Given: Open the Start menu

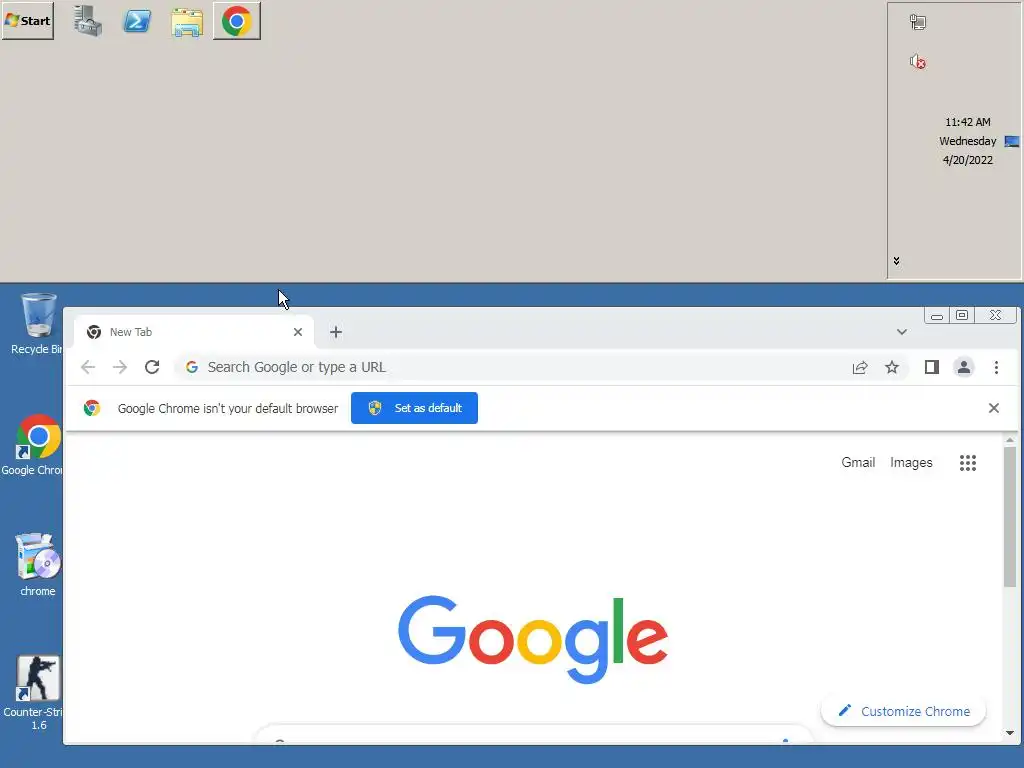Looking at the screenshot, I should pos(28,21).
